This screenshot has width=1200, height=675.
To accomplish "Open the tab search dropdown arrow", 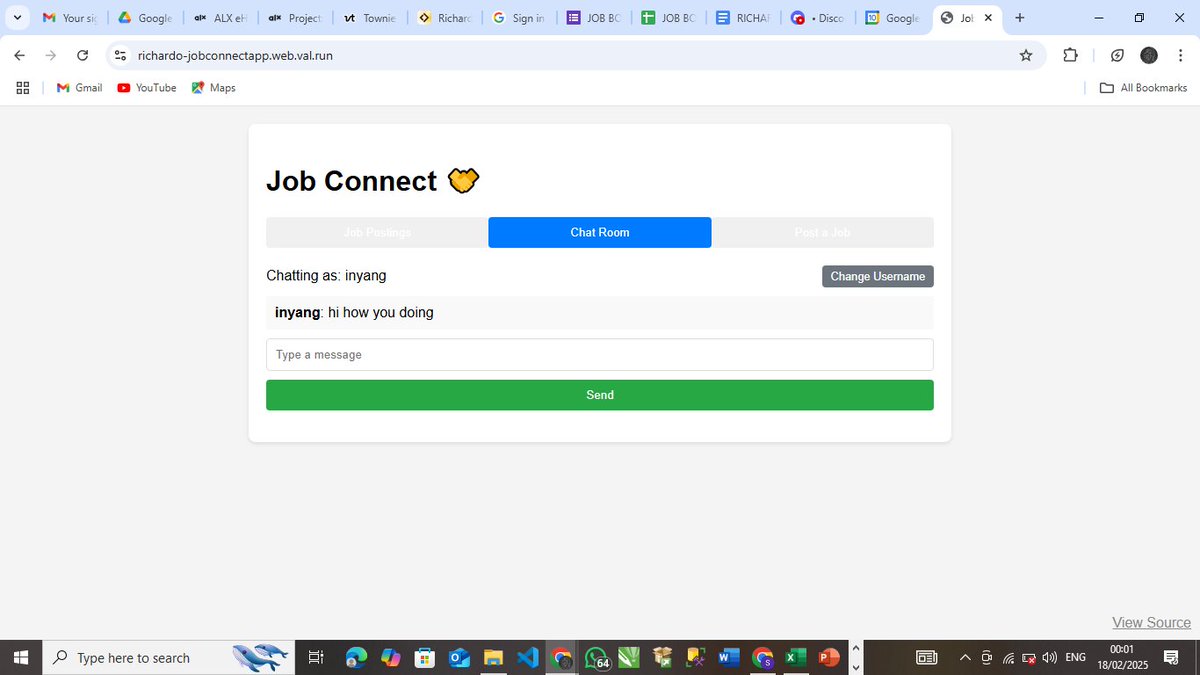I will [16, 18].
